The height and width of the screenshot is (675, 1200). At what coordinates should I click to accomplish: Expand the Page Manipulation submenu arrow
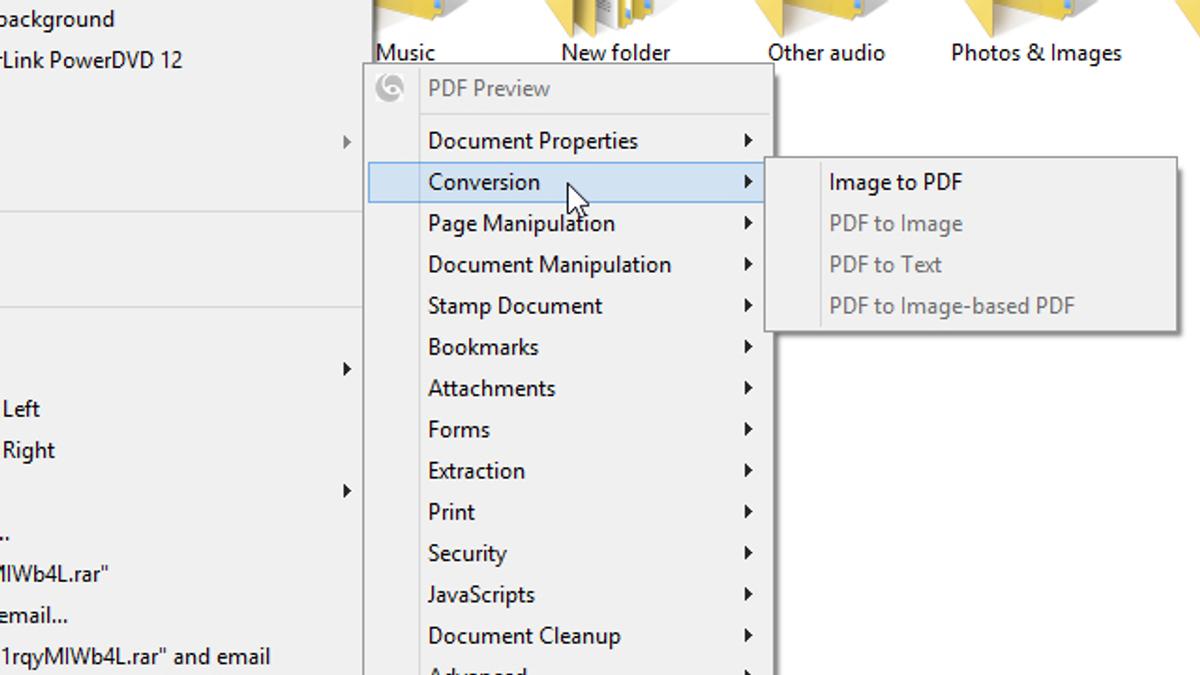click(x=748, y=223)
